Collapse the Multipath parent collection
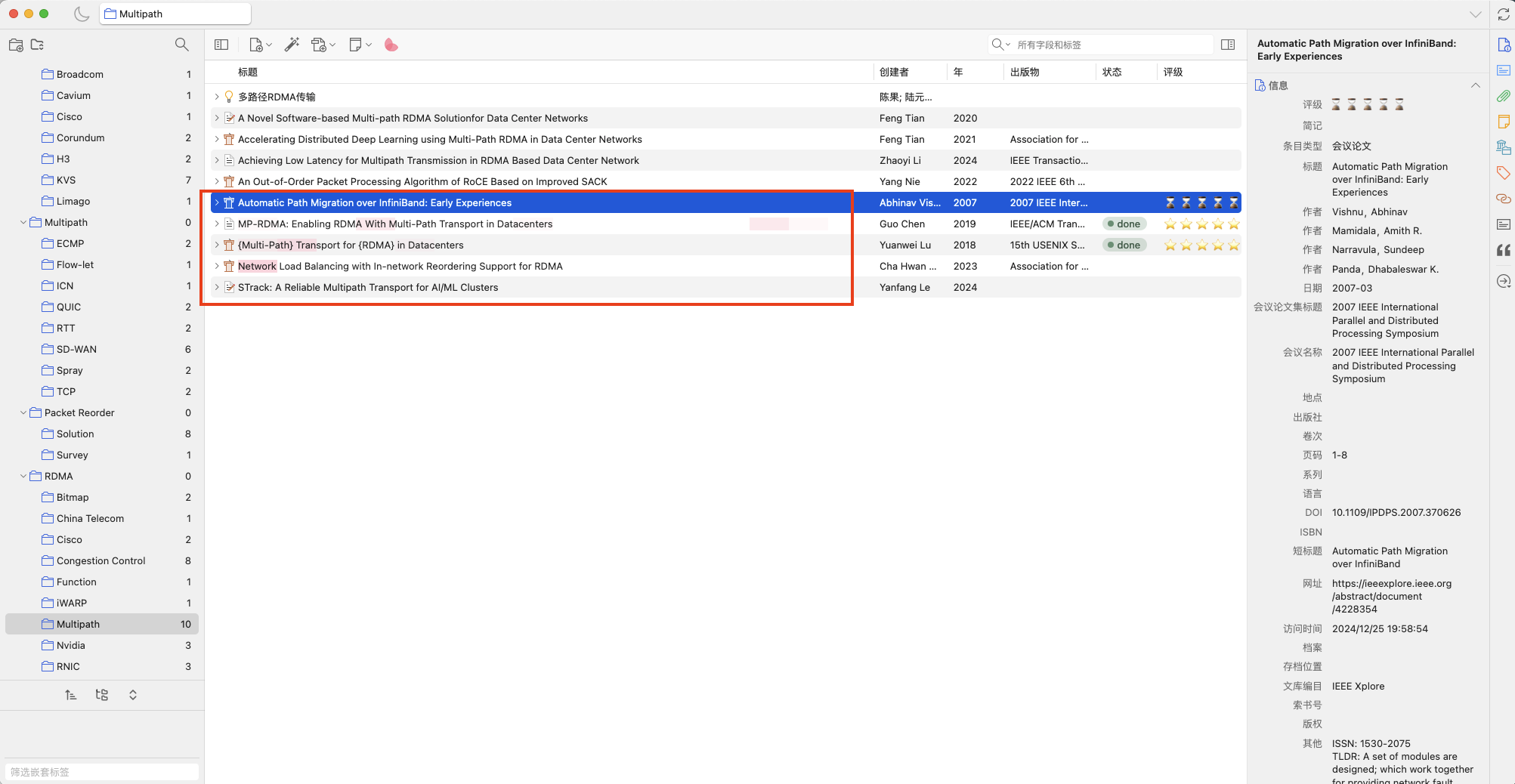The height and width of the screenshot is (784, 1515). (23, 222)
